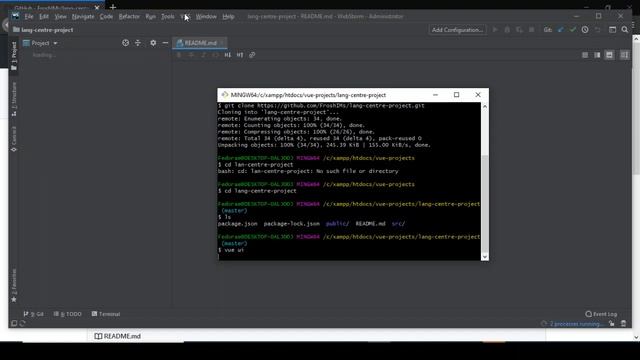Click the Git rollback arrow icon
The image size is (640, 360).
tap(597, 30)
